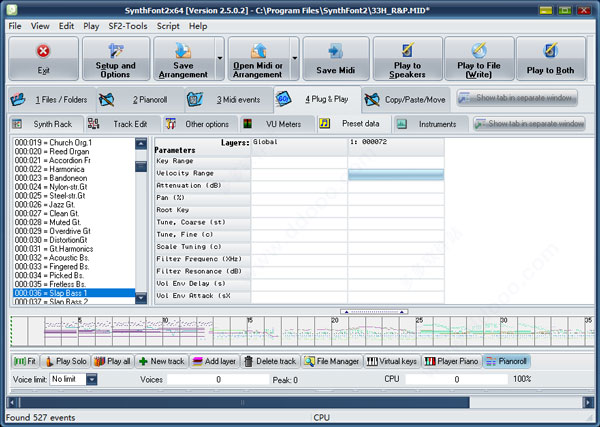The image size is (600, 427).
Task: Click highlighted Velocity Range layer cell
Action: click(396, 174)
